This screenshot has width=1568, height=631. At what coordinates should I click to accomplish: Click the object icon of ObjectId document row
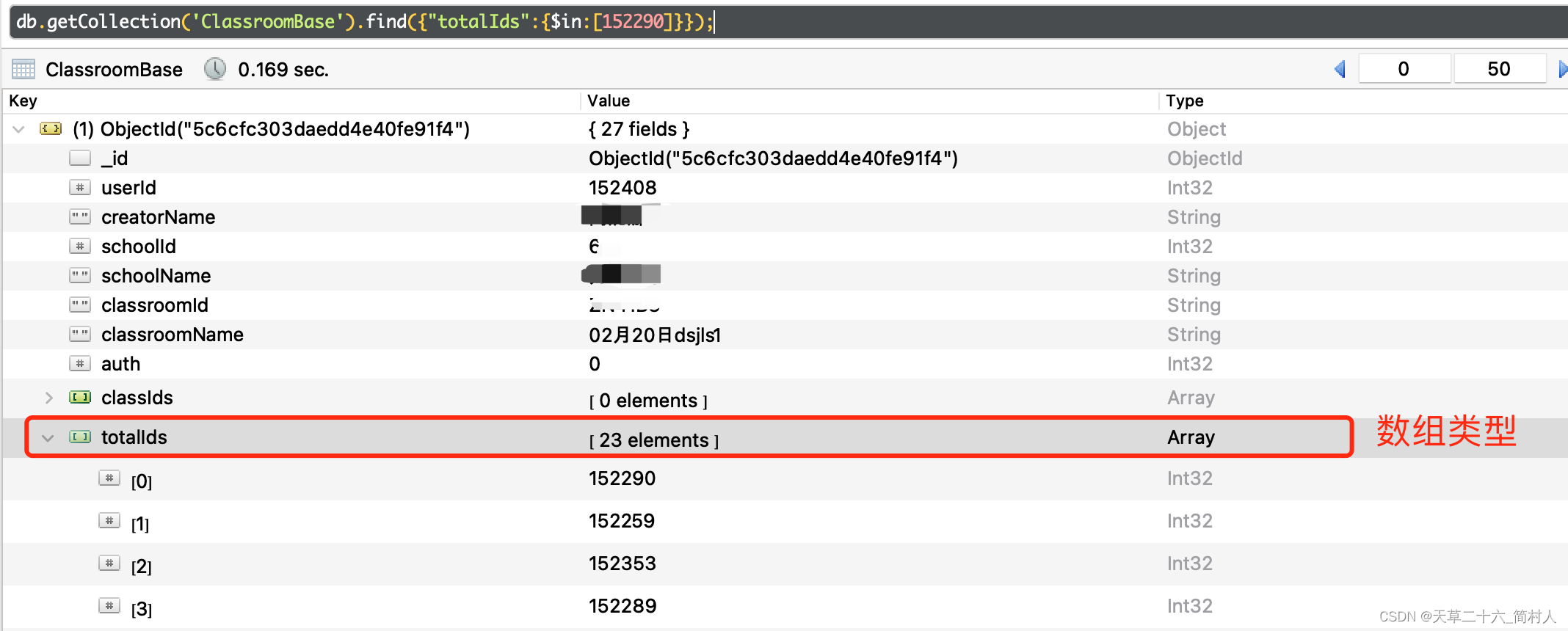click(51, 129)
